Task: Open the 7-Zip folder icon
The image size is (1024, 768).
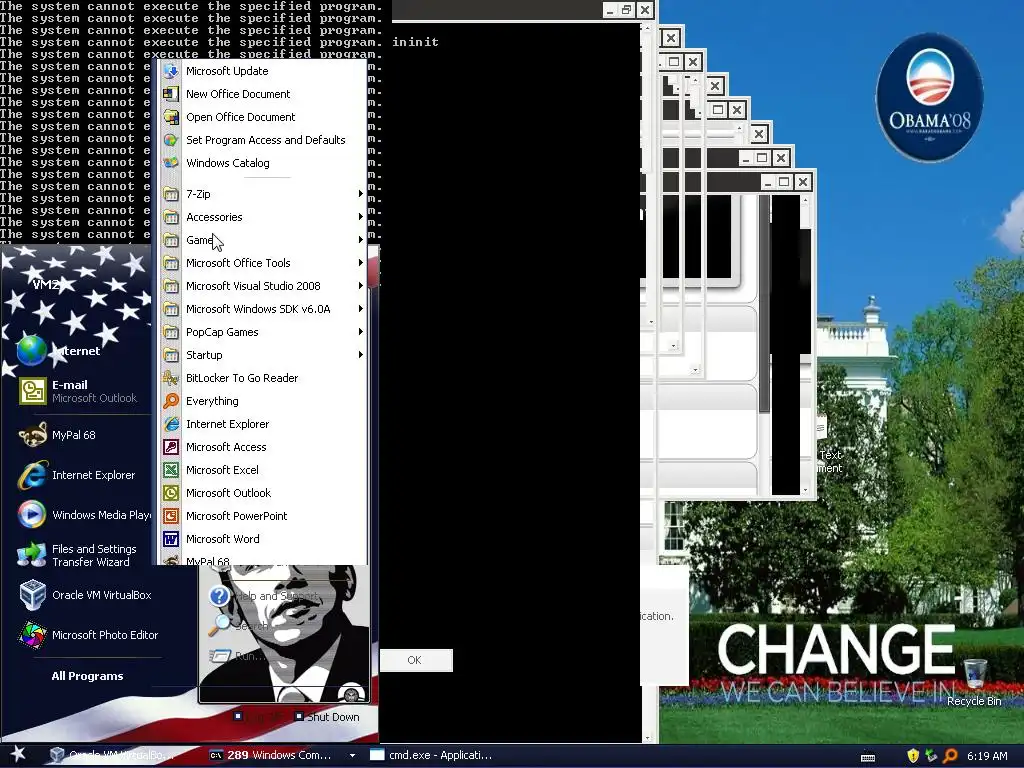Action: click(171, 194)
